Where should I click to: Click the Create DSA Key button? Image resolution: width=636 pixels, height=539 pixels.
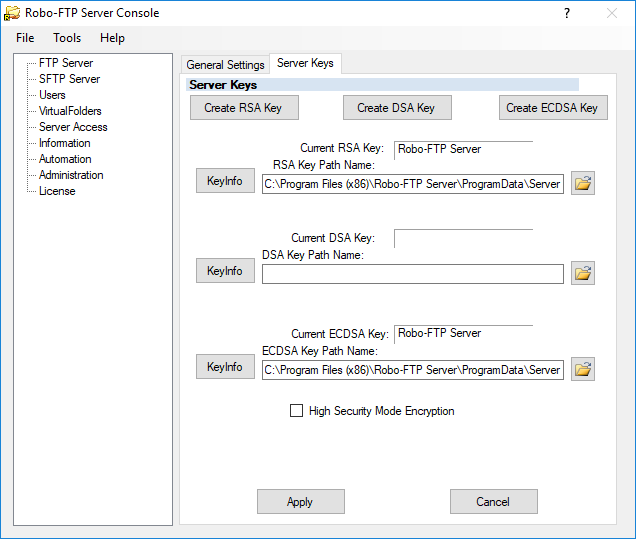397,107
